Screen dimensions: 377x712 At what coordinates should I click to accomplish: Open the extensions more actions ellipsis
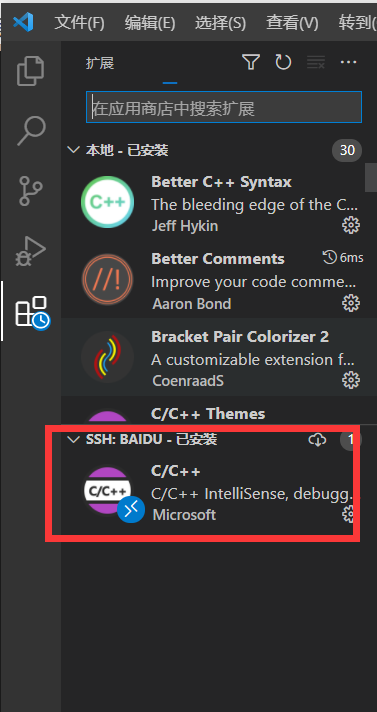(x=348, y=62)
